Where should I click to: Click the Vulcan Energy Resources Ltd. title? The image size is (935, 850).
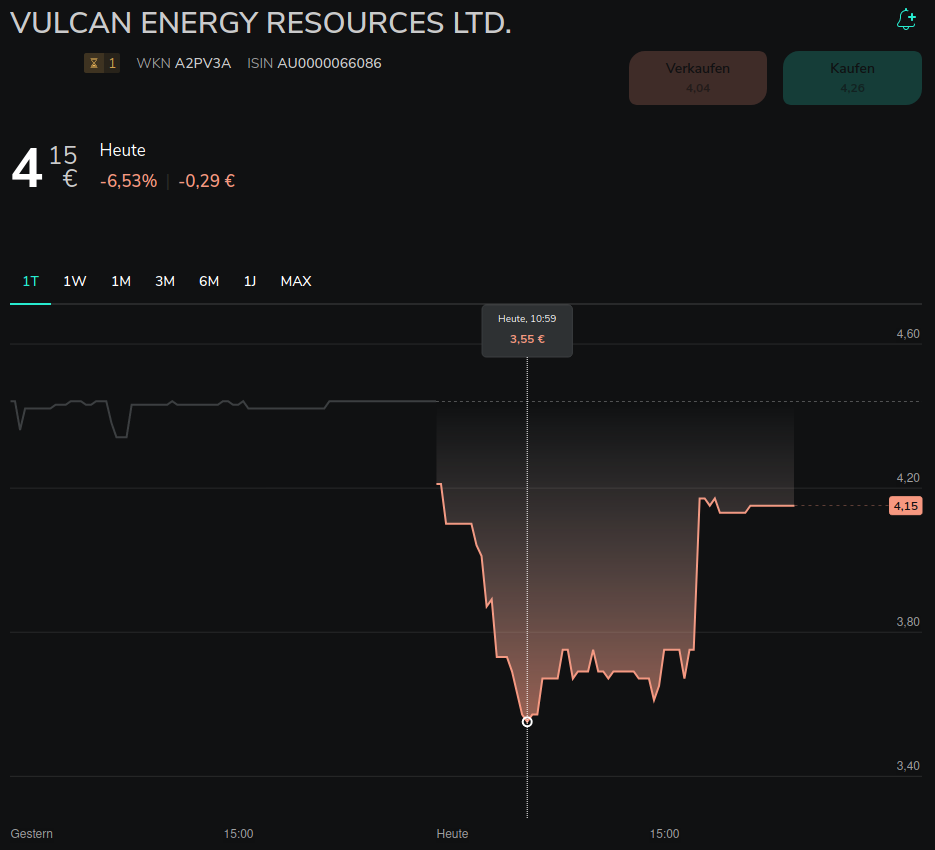tap(261, 23)
